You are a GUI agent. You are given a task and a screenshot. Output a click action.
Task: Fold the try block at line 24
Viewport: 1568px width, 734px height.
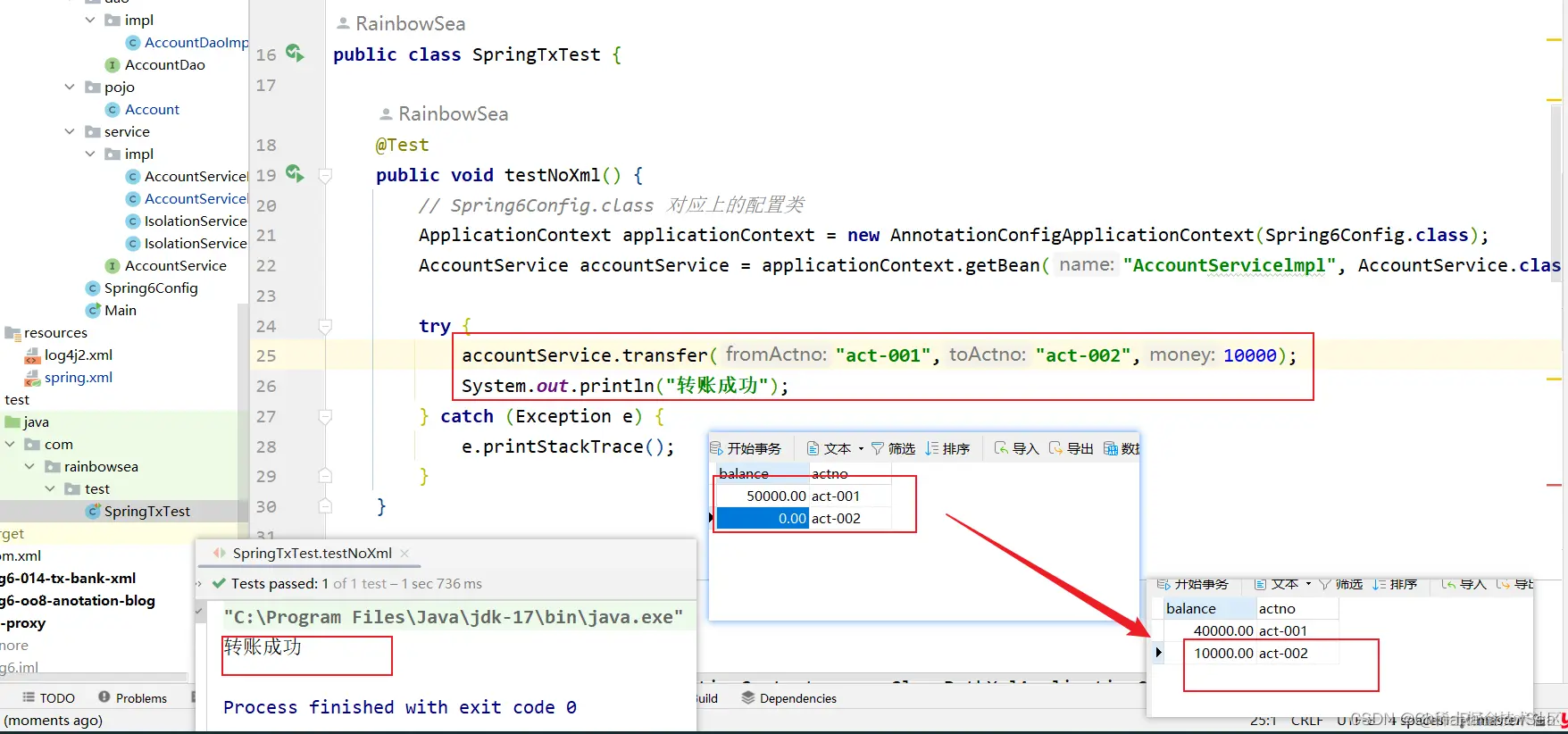(325, 327)
